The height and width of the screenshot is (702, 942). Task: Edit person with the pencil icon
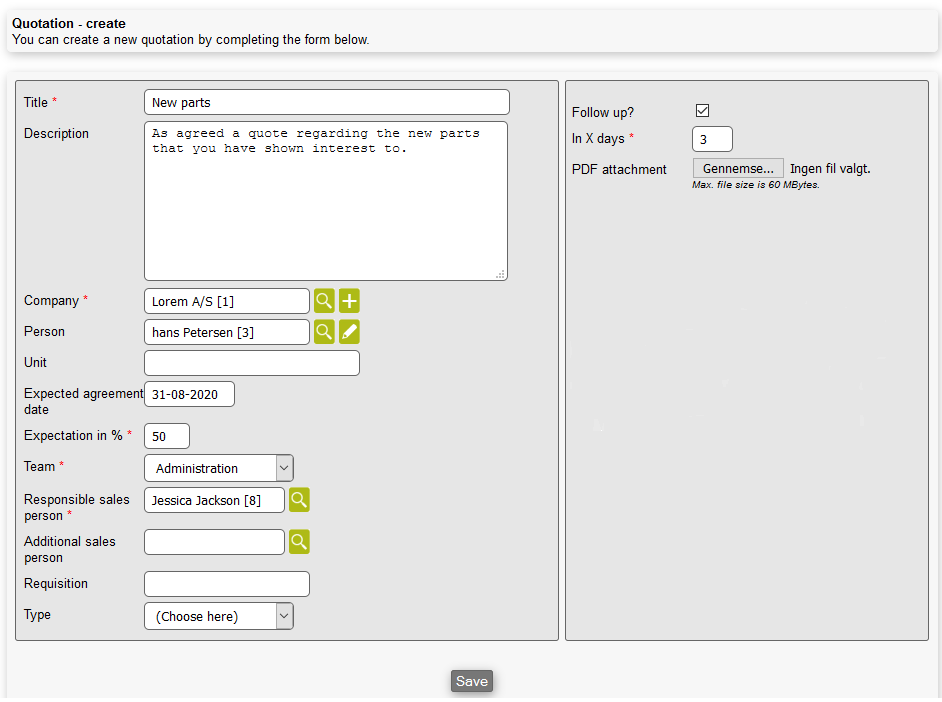[x=349, y=332]
